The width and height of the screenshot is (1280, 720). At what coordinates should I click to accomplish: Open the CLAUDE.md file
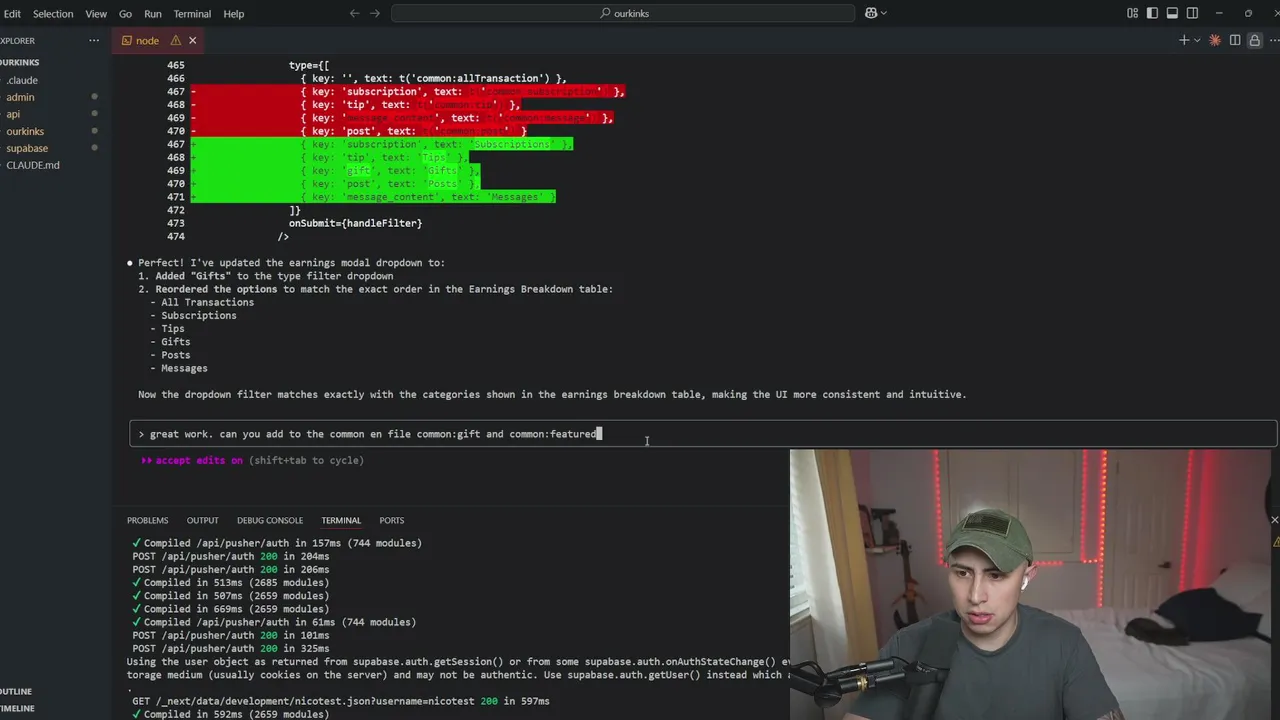(33, 165)
